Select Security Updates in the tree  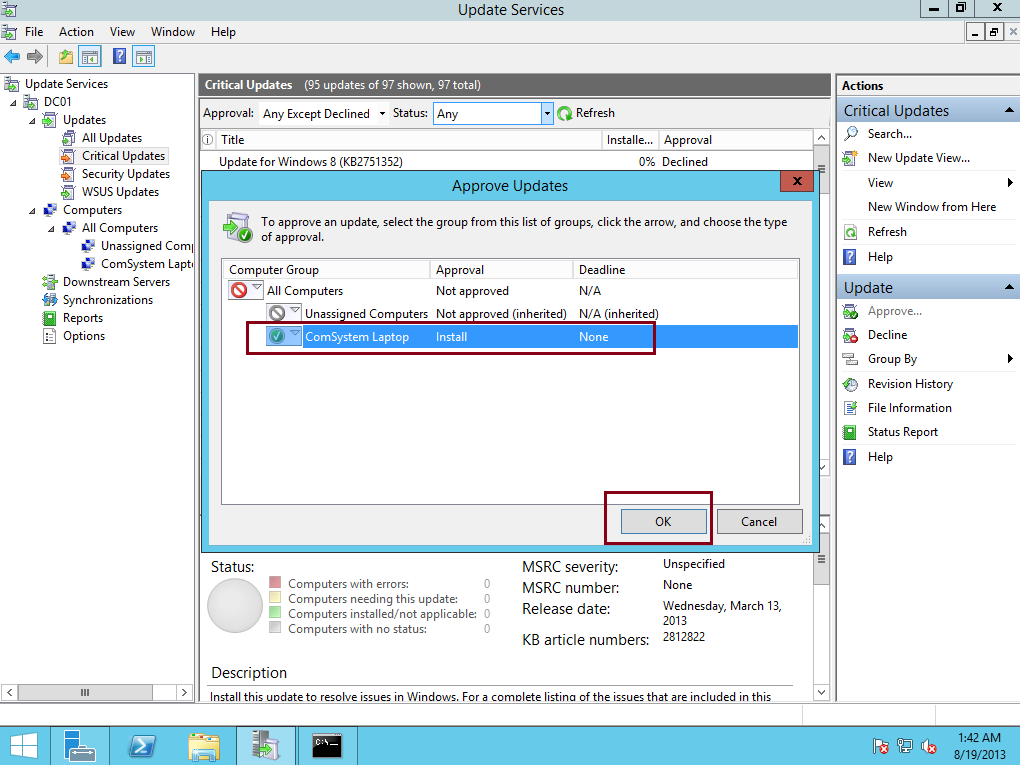coord(126,174)
